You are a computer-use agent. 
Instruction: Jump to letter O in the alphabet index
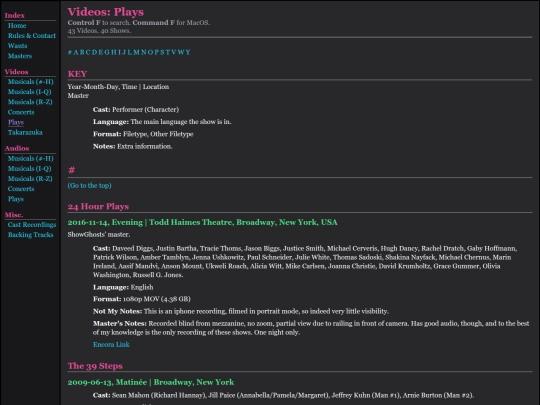[150, 52]
